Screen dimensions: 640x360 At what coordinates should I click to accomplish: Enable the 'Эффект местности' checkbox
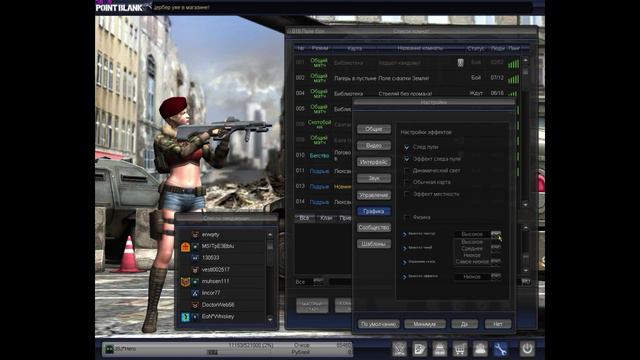pos(407,194)
